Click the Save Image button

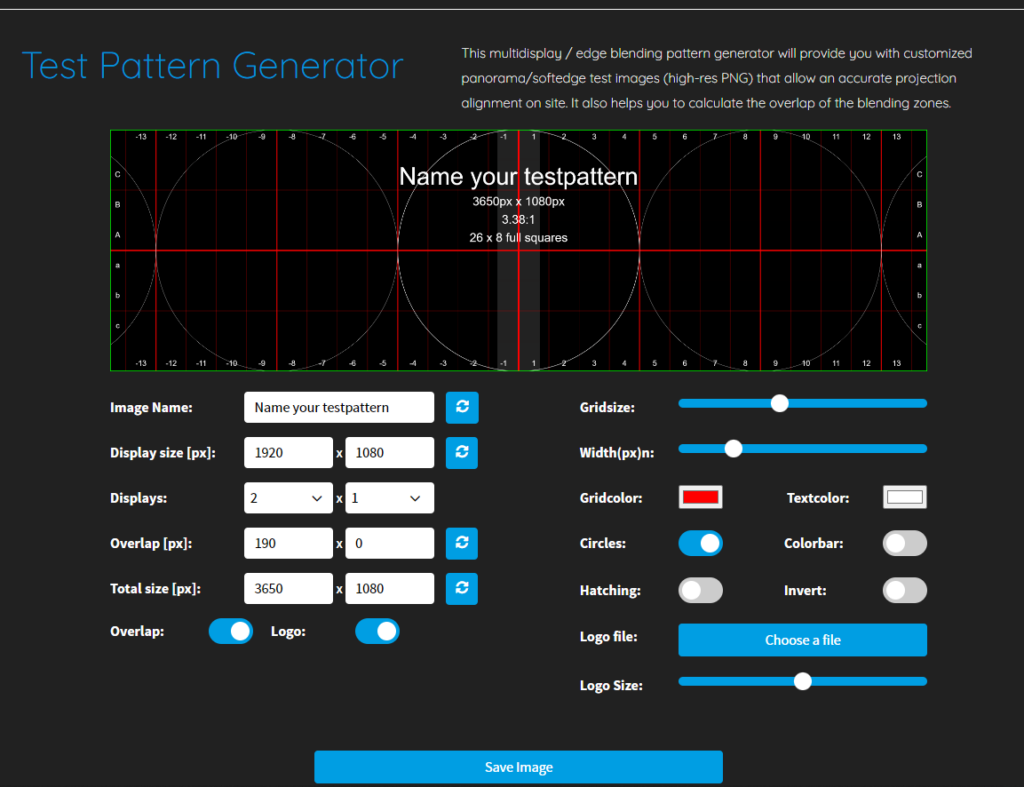(x=519, y=767)
